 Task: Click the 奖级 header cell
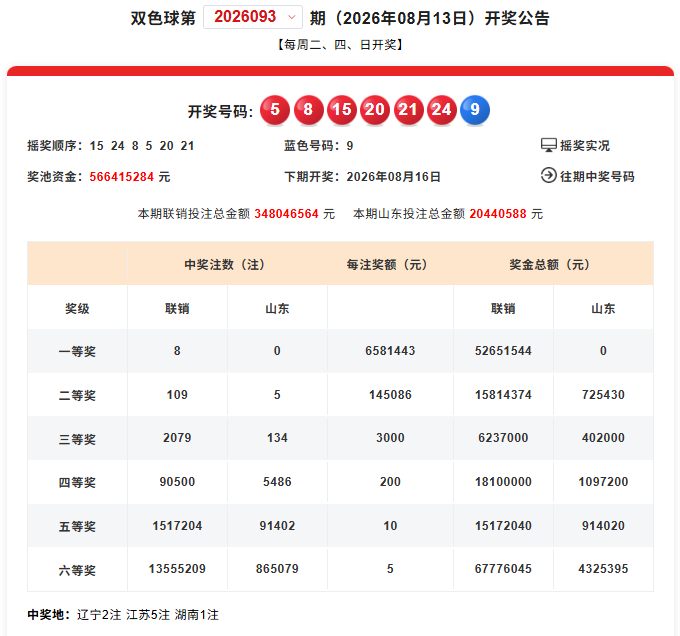(77, 308)
